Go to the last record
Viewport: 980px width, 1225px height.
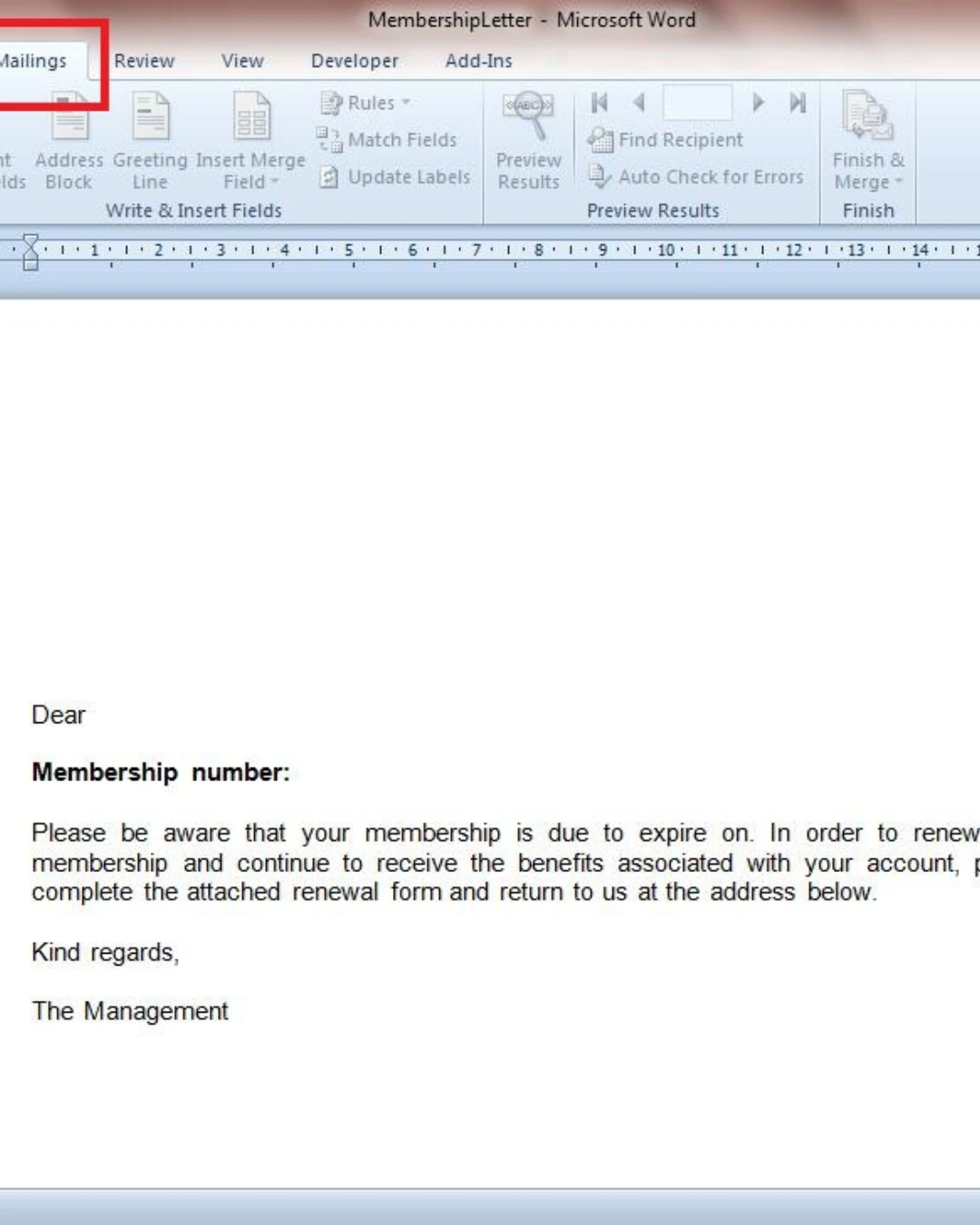798,103
